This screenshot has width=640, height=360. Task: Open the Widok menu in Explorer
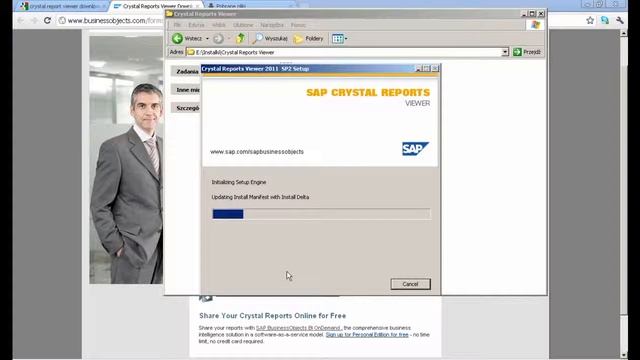click(x=219, y=25)
